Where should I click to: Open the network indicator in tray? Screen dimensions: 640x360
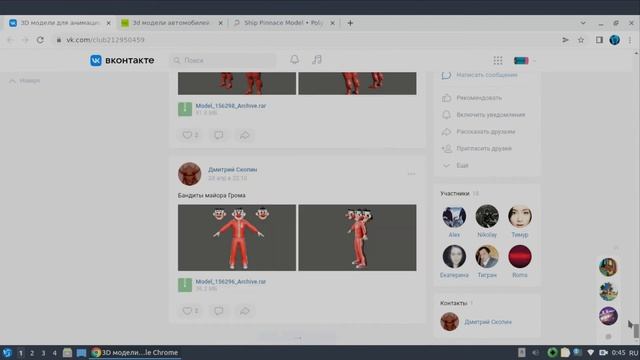[591, 353]
